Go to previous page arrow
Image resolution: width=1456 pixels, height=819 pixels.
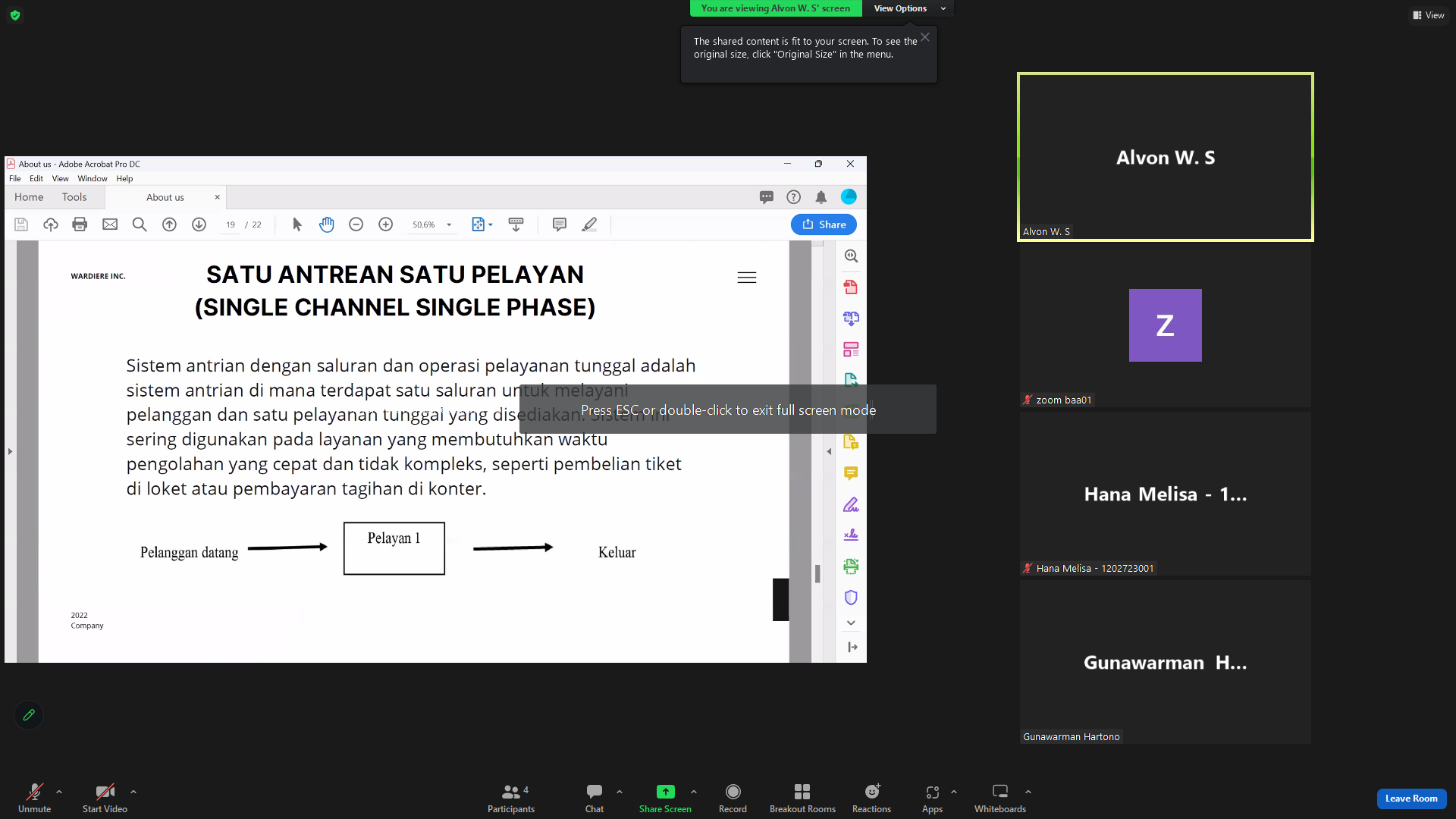170,224
